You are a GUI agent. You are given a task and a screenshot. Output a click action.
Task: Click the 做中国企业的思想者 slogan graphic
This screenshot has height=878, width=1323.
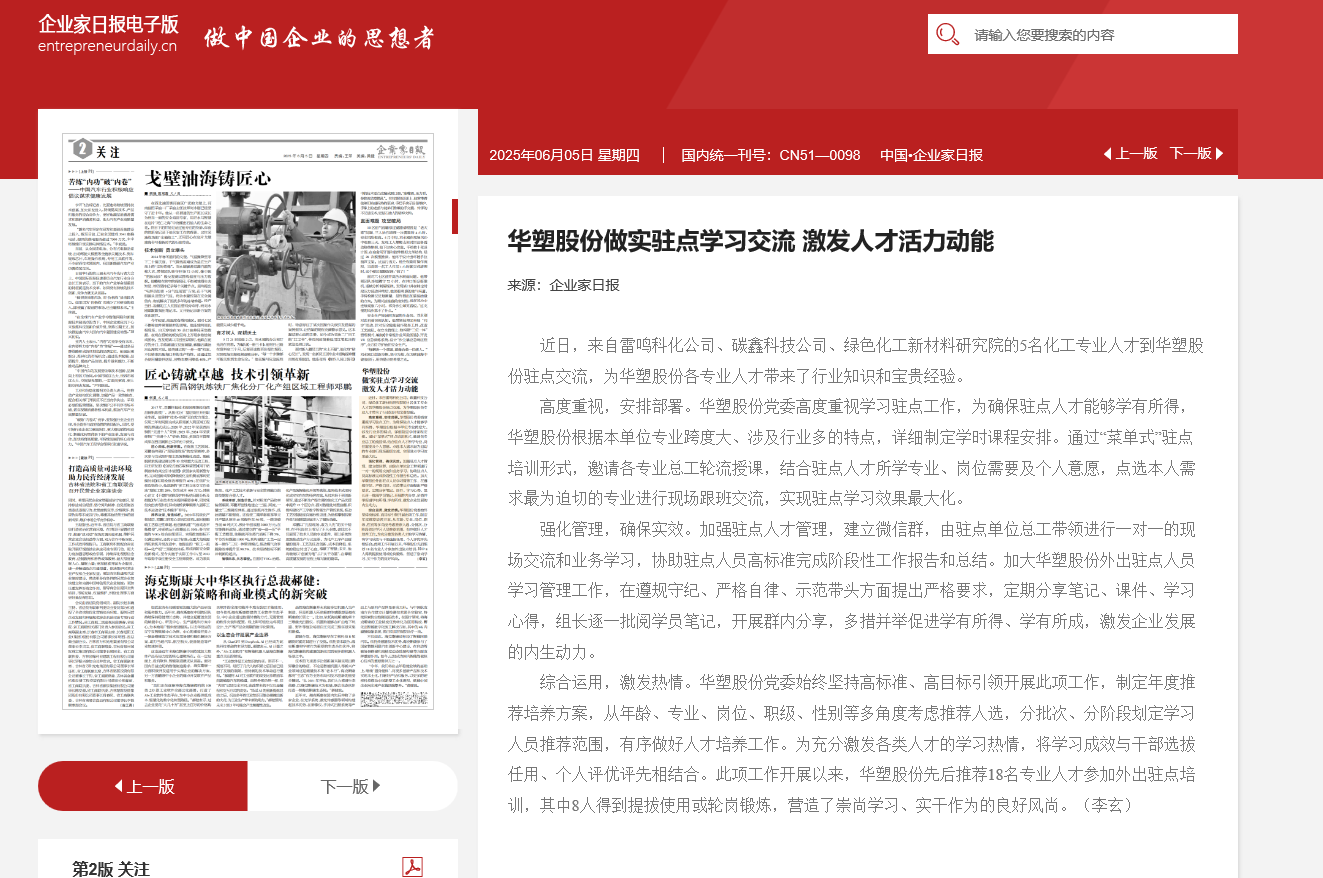point(319,38)
